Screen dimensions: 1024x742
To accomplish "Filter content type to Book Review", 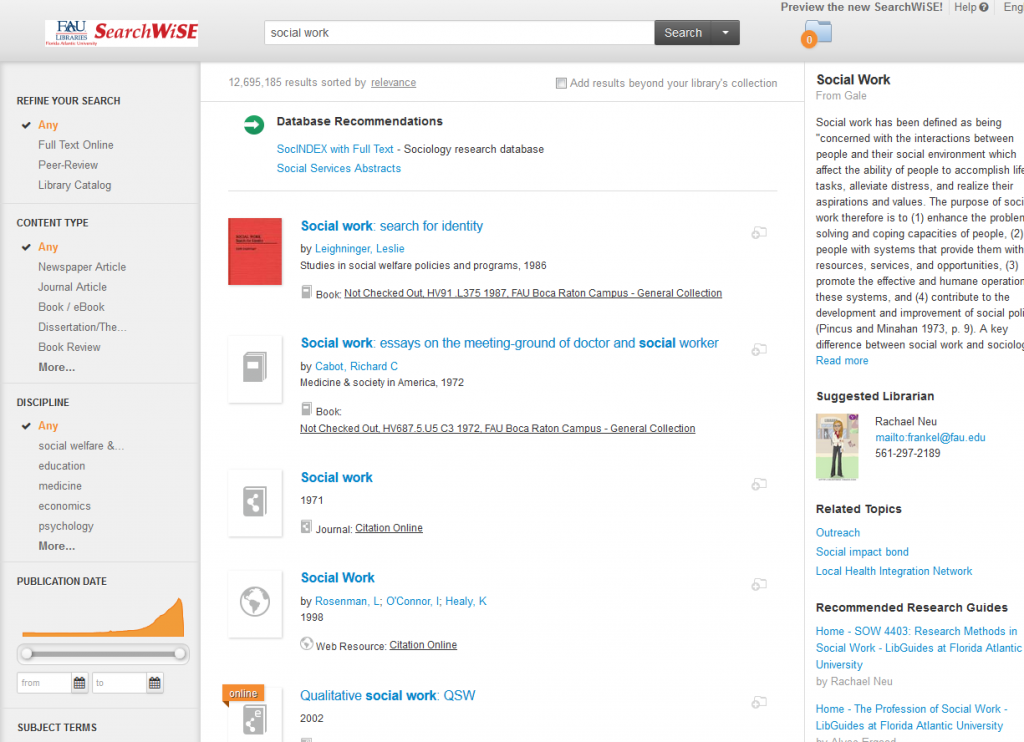I will 69,347.
